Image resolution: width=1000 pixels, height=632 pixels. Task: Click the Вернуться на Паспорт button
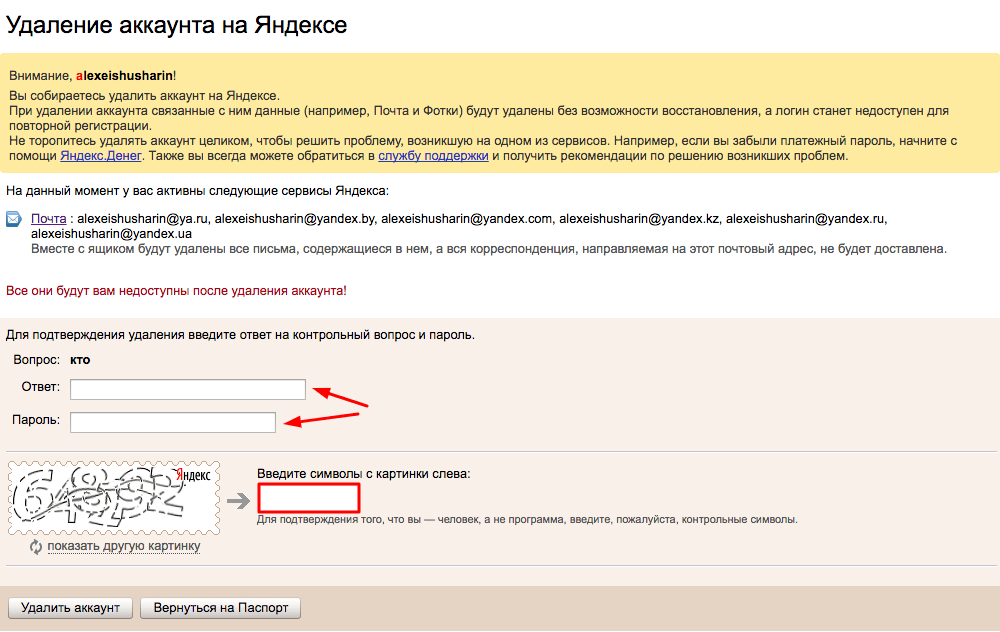coord(221,608)
